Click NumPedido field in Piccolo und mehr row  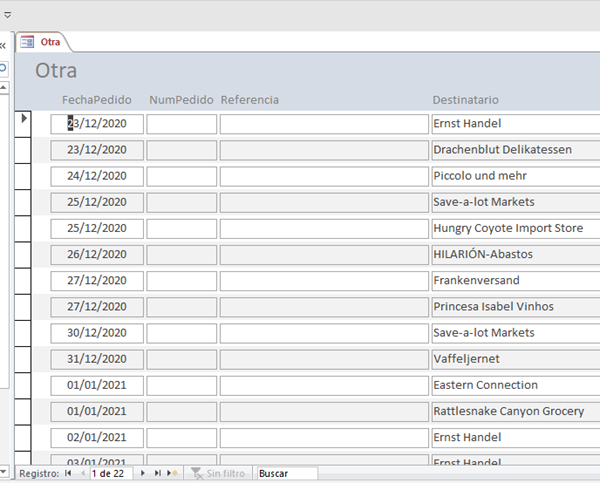(182, 176)
